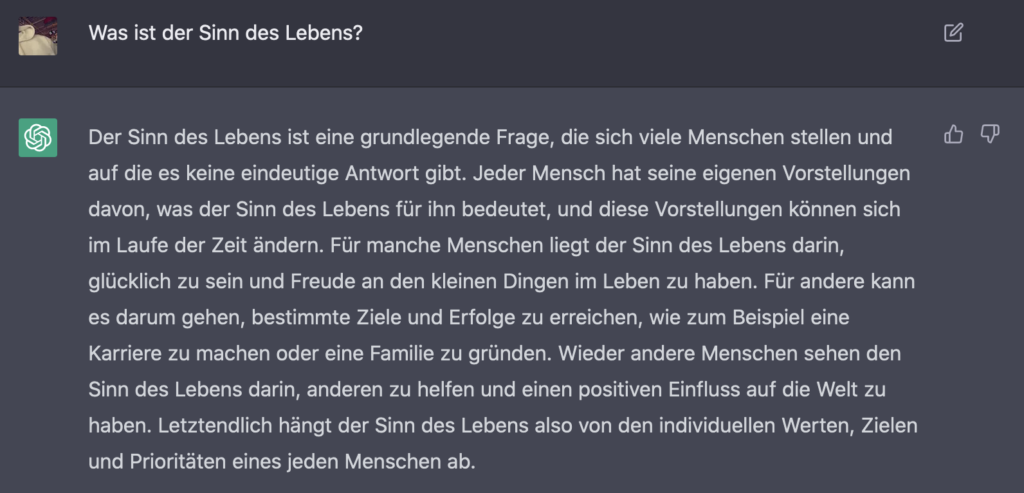Viewport: 1024px width, 493px height.
Task: Click the green ChatGPT logo avatar
Action: click(38, 137)
